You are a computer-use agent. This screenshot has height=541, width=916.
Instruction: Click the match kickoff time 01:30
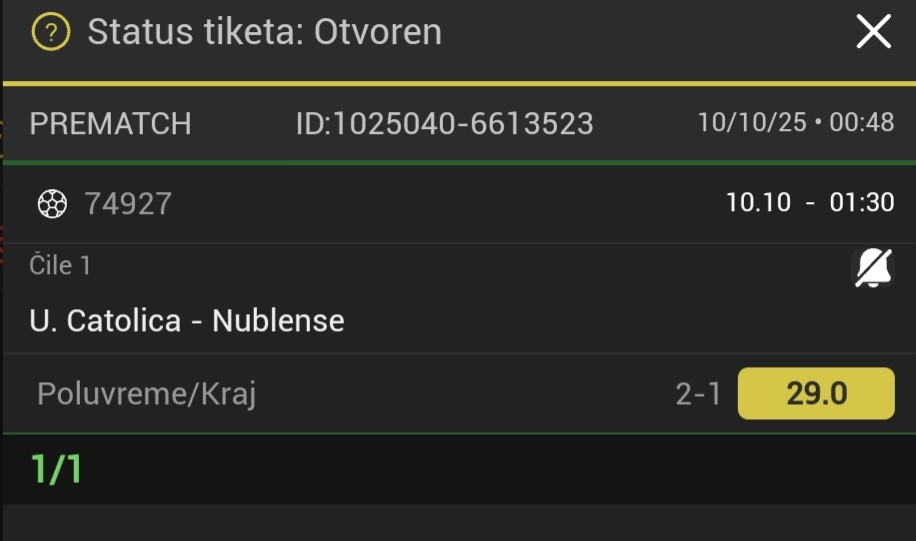pyautogui.click(x=862, y=203)
